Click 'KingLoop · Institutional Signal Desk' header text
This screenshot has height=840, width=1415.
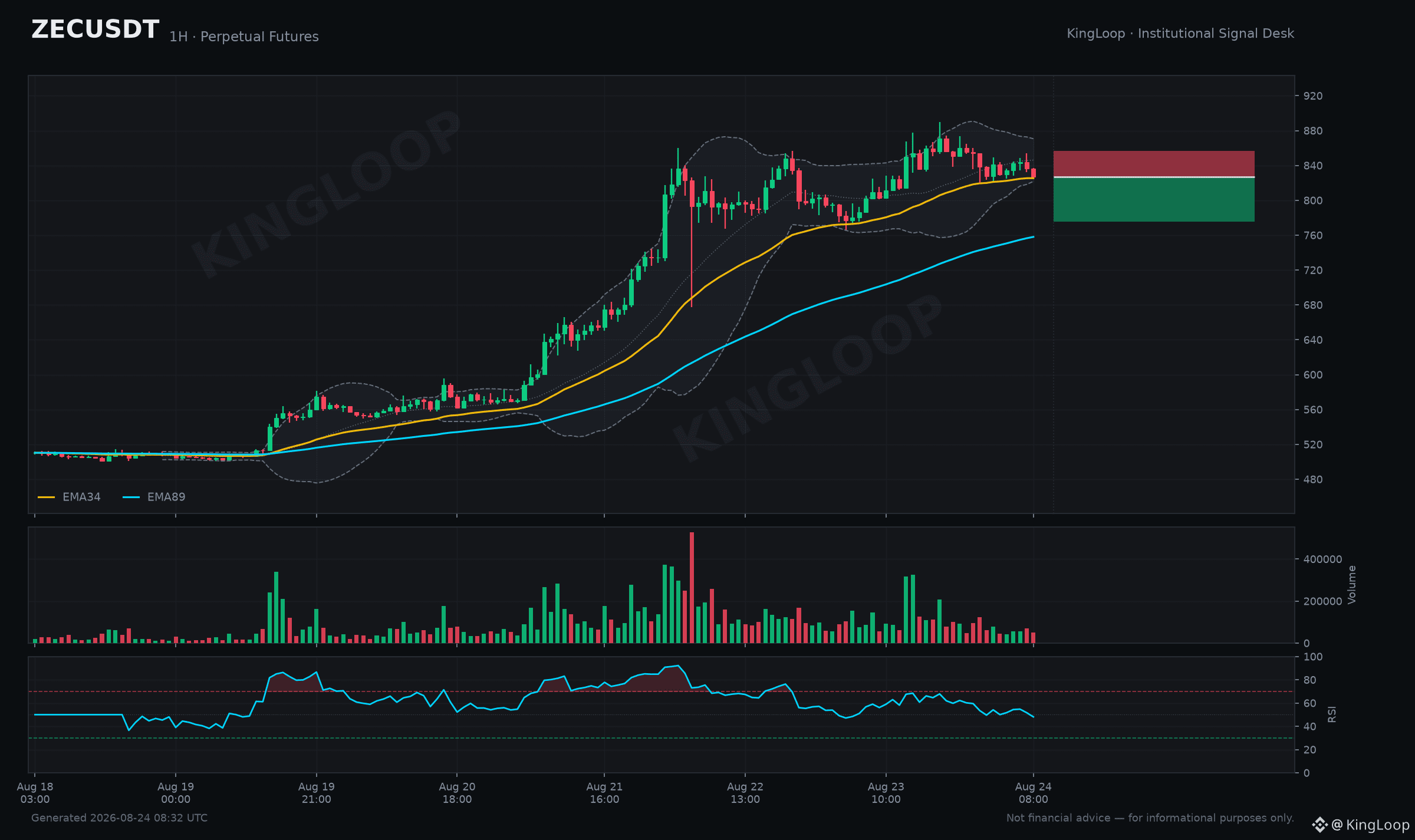coord(1180,34)
